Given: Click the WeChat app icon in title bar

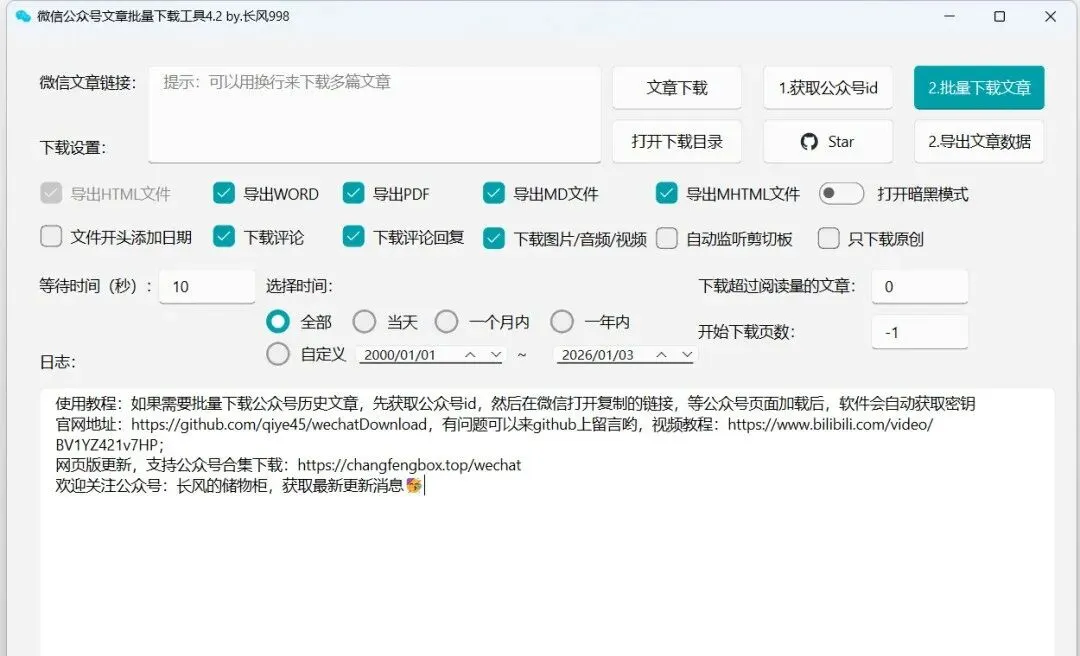Looking at the screenshot, I should click(x=23, y=16).
